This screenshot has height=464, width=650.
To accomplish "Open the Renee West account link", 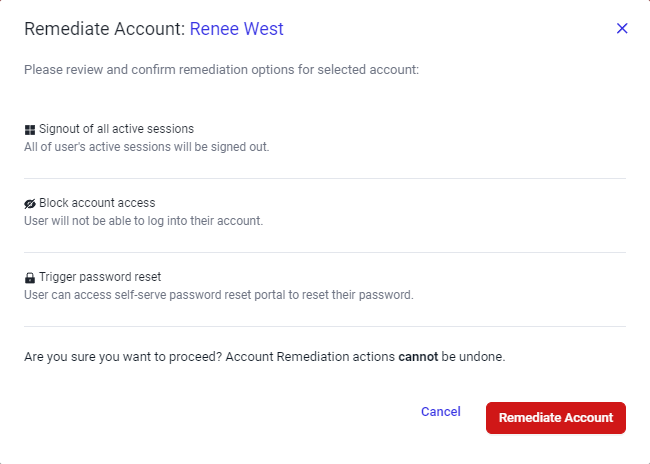I will [237, 29].
